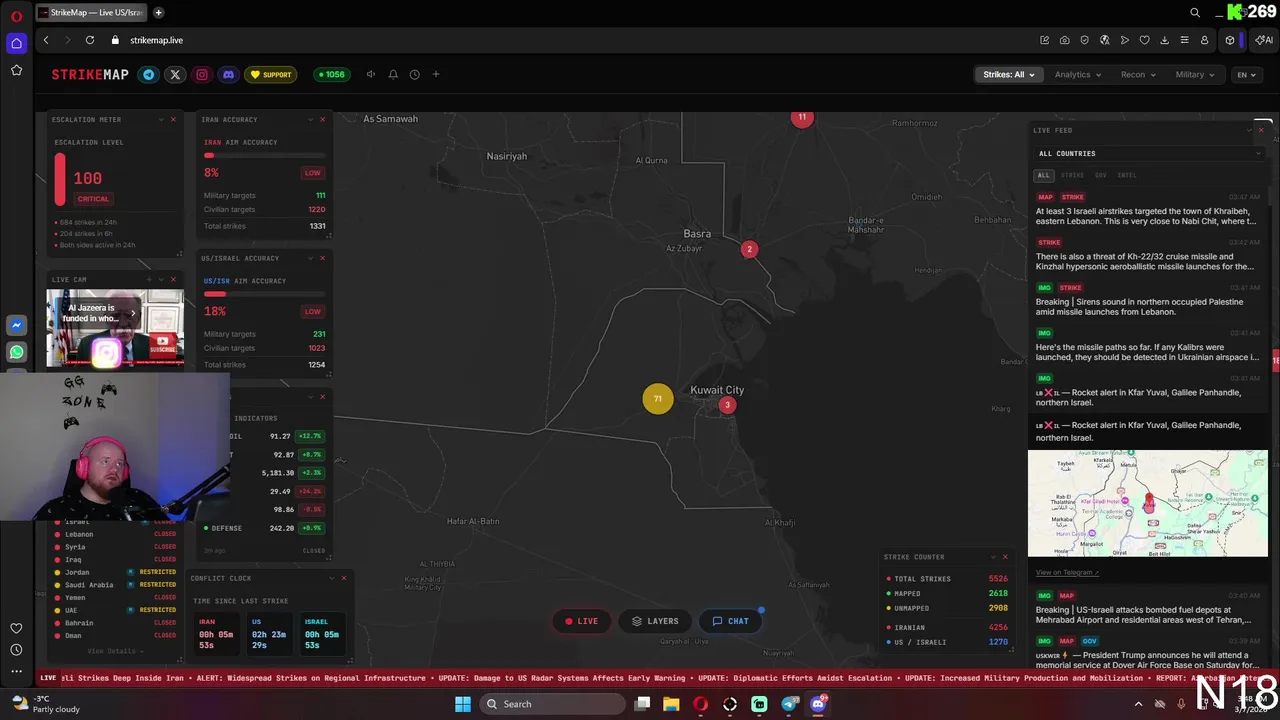Image resolution: width=1280 pixels, height=720 pixels.
Task: Open the EN language selector
Action: point(1246,75)
